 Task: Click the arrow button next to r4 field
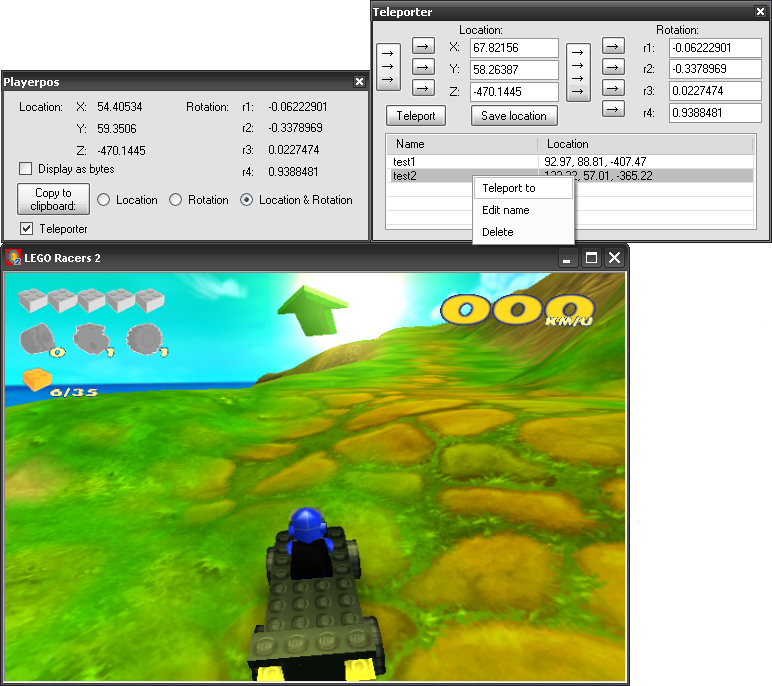[x=613, y=109]
